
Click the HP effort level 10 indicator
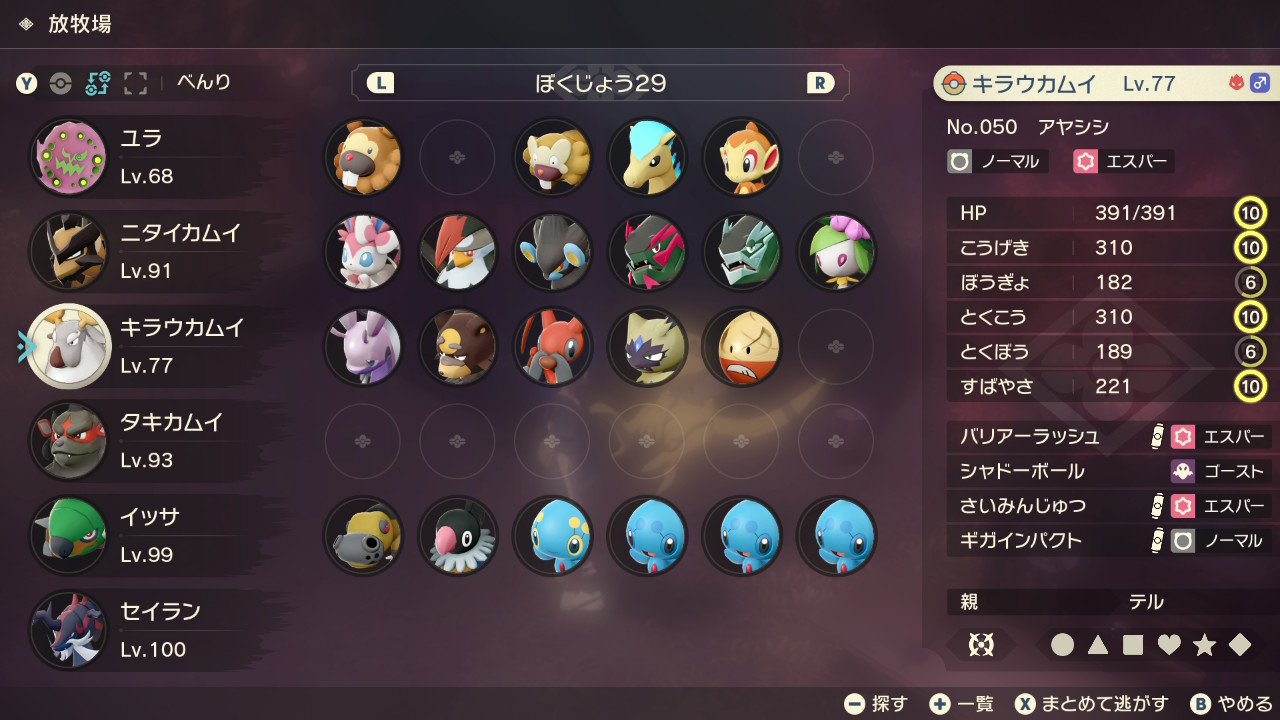coord(1250,213)
